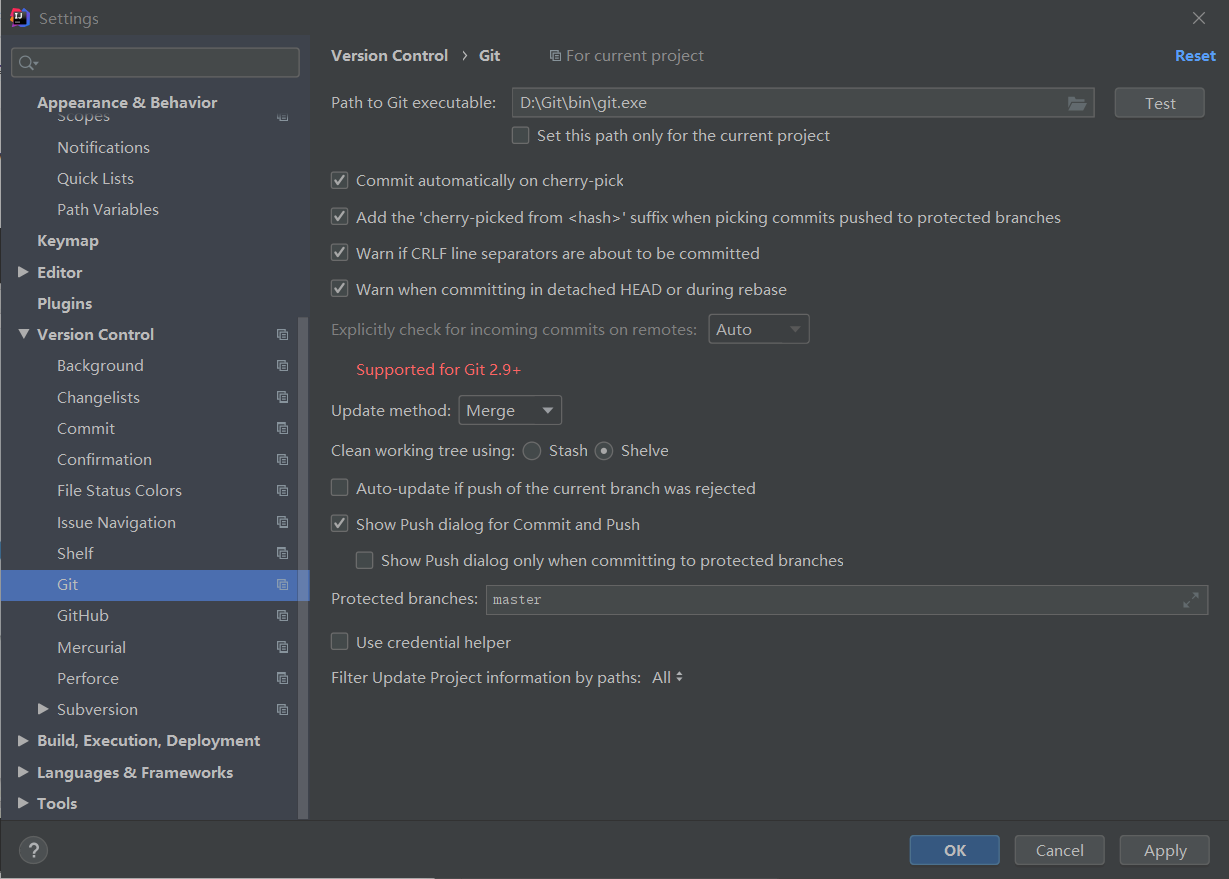Screen dimensions: 1229x879
Task: Open the Update method Merge dropdown
Action: [510, 410]
